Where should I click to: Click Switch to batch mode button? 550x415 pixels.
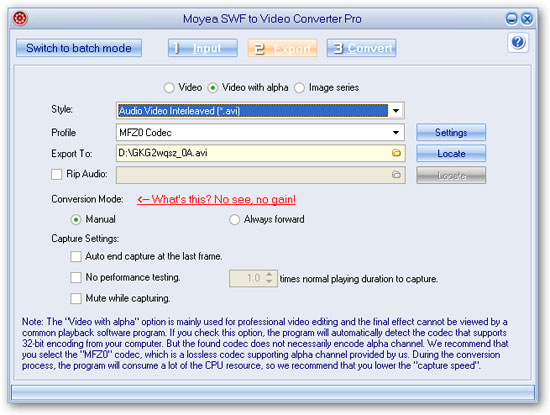[79, 48]
